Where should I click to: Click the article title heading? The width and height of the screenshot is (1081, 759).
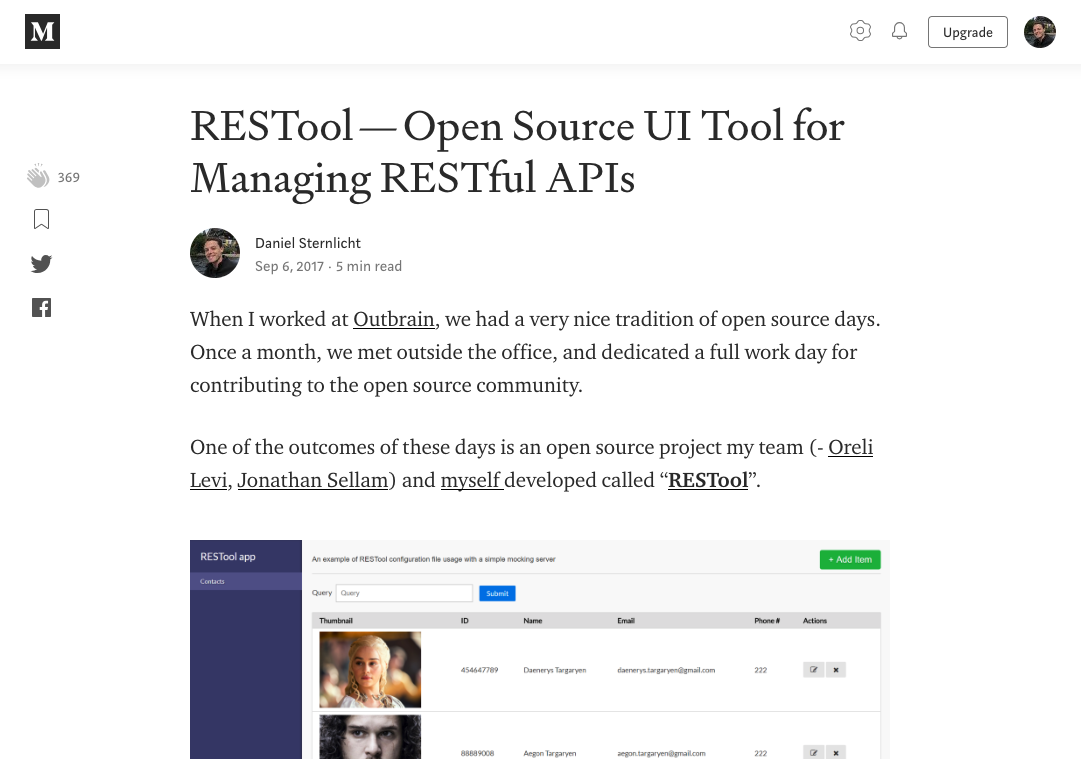tap(517, 152)
